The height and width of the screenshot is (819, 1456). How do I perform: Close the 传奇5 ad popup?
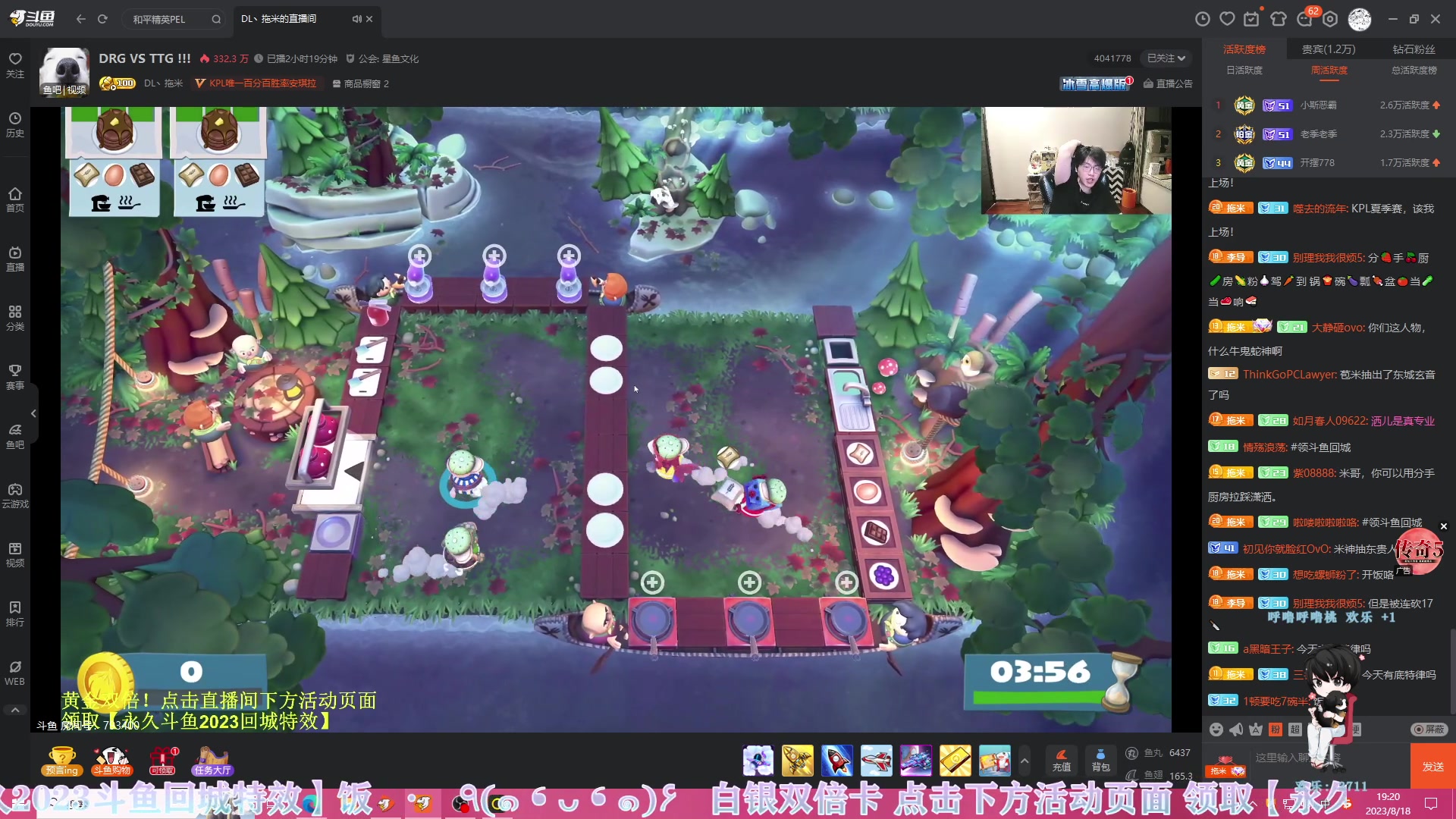coord(1444,526)
